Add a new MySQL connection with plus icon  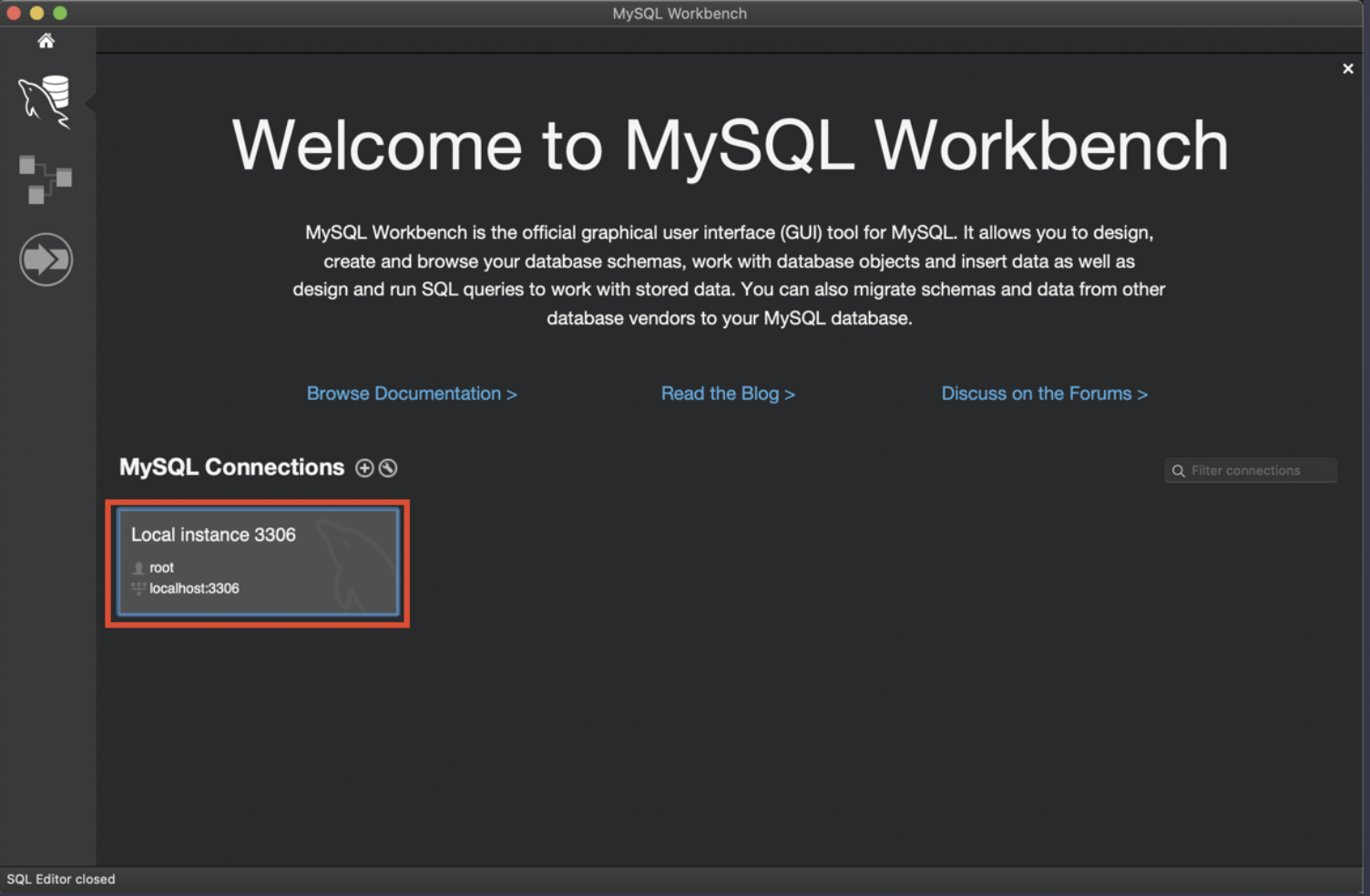point(364,468)
